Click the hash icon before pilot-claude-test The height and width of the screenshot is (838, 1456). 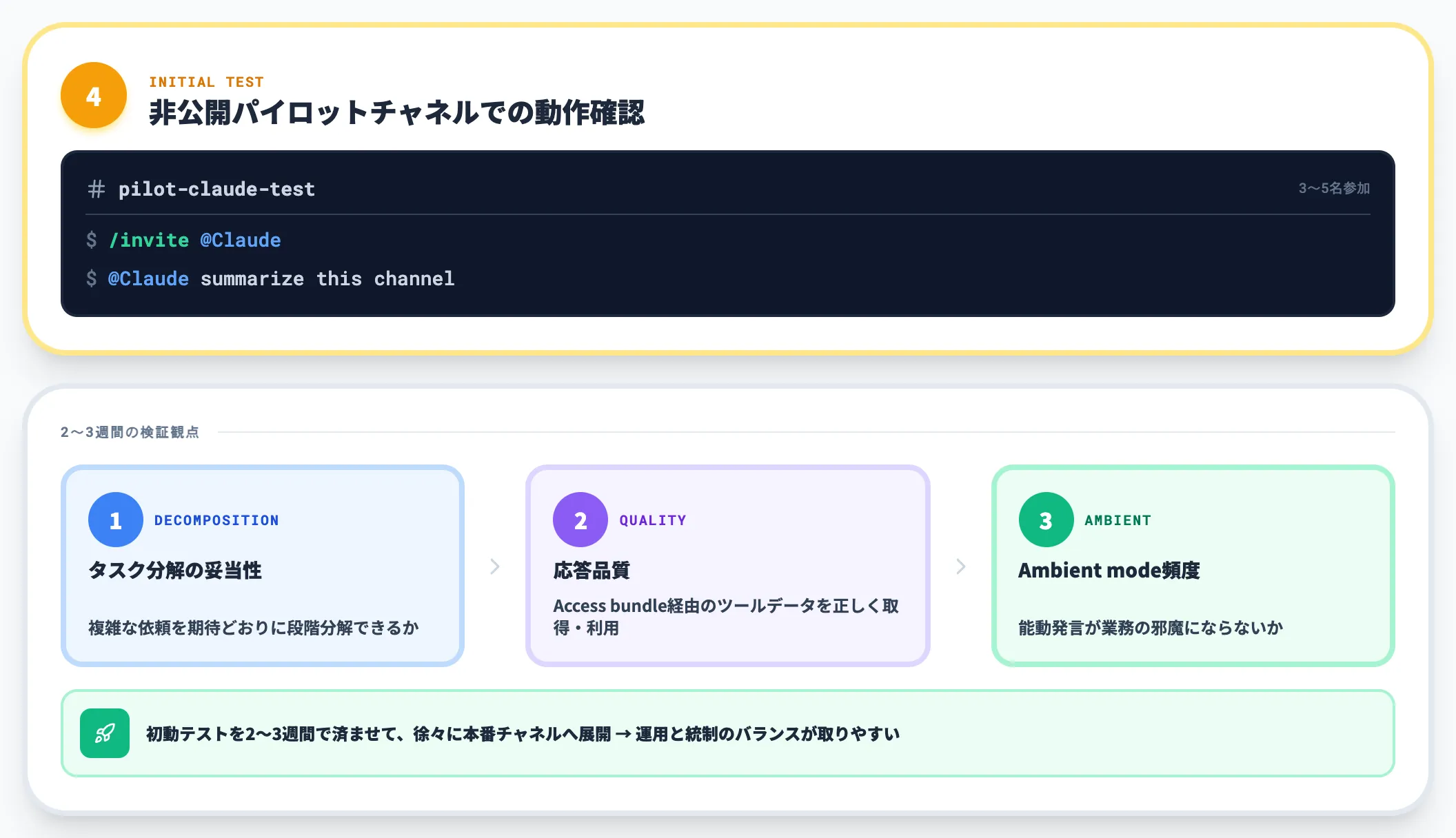click(97, 189)
